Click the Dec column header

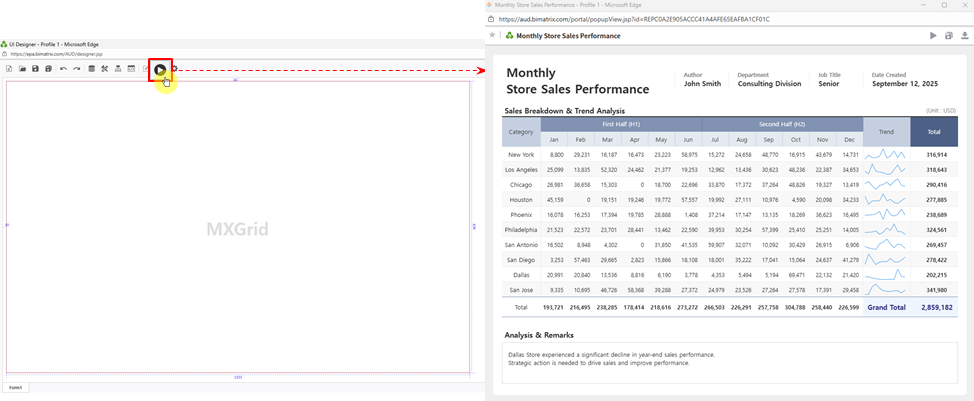pyautogui.click(x=849, y=140)
